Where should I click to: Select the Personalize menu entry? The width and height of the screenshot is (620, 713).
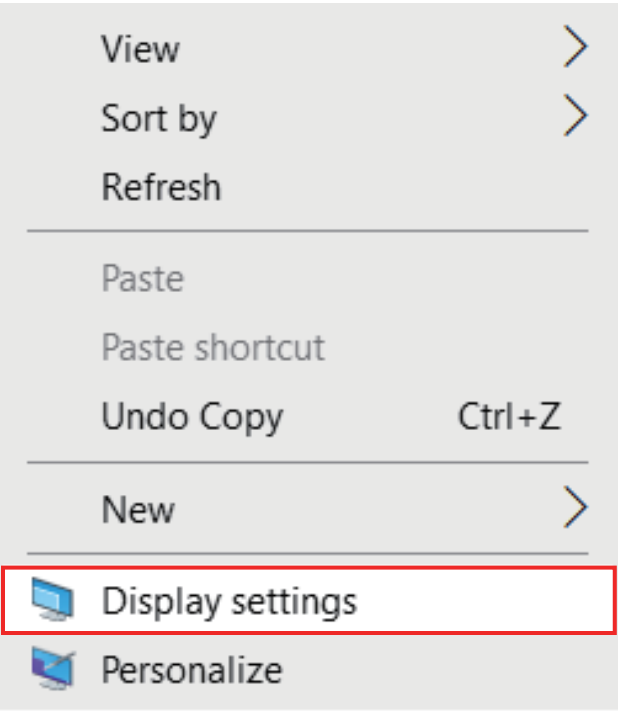point(191,668)
